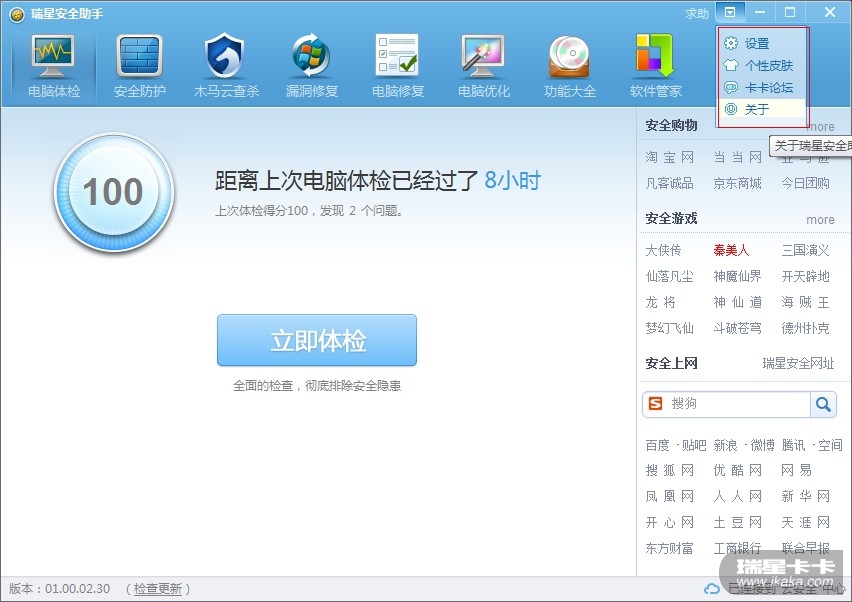Click the 立即体检 button
Viewport: 852px width, 602px height.
[x=317, y=340]
